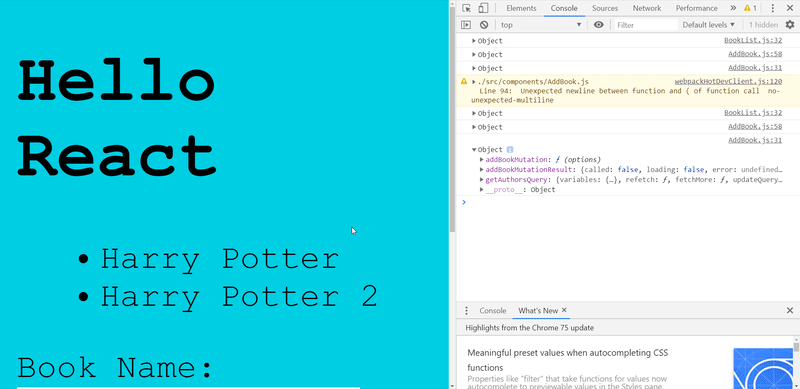
Task: Activate the inspect element picker icon
Action: point(466,8)
